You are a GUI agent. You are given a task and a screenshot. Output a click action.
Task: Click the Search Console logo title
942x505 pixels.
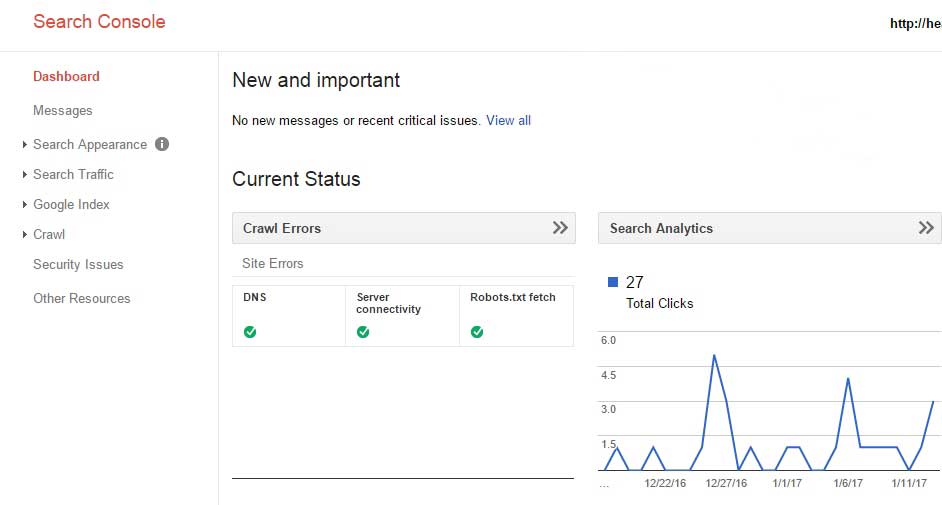[99, 22]
